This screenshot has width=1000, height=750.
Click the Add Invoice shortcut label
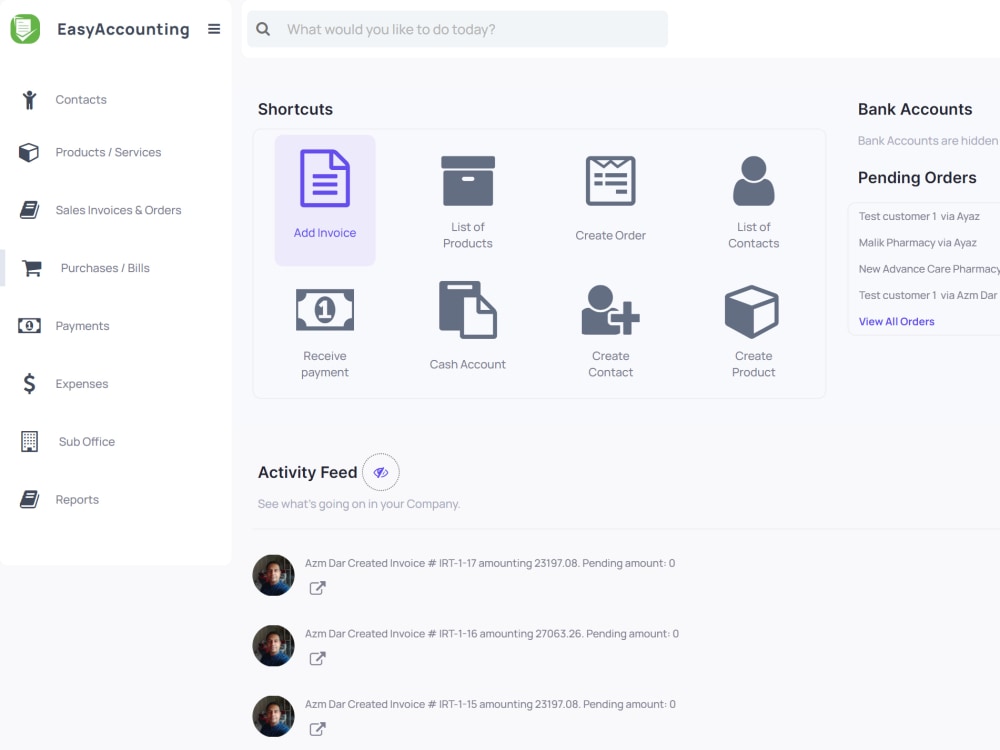325,233
